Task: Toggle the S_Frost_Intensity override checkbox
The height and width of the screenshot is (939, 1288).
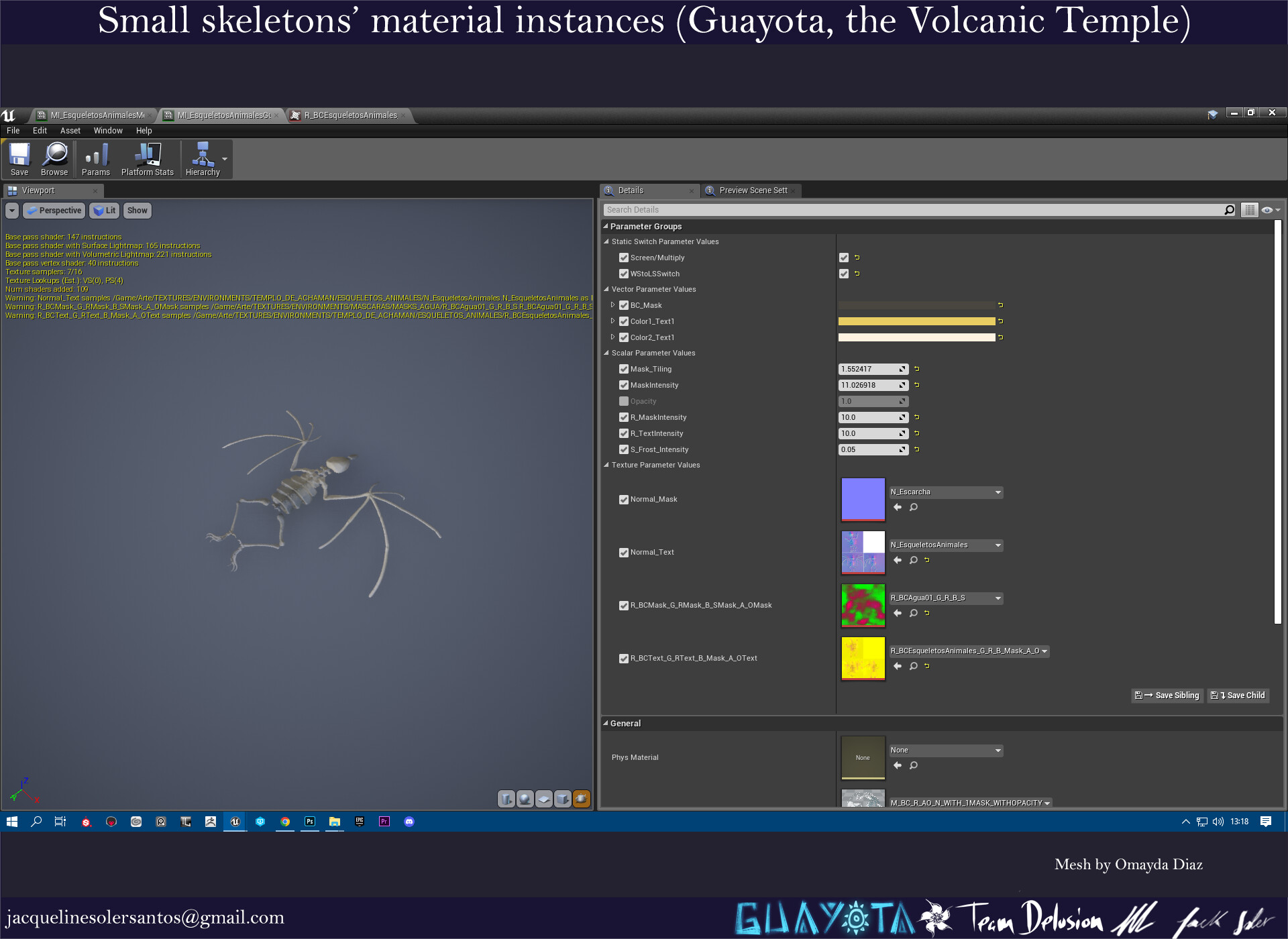Action: click(x=624, y=449)
